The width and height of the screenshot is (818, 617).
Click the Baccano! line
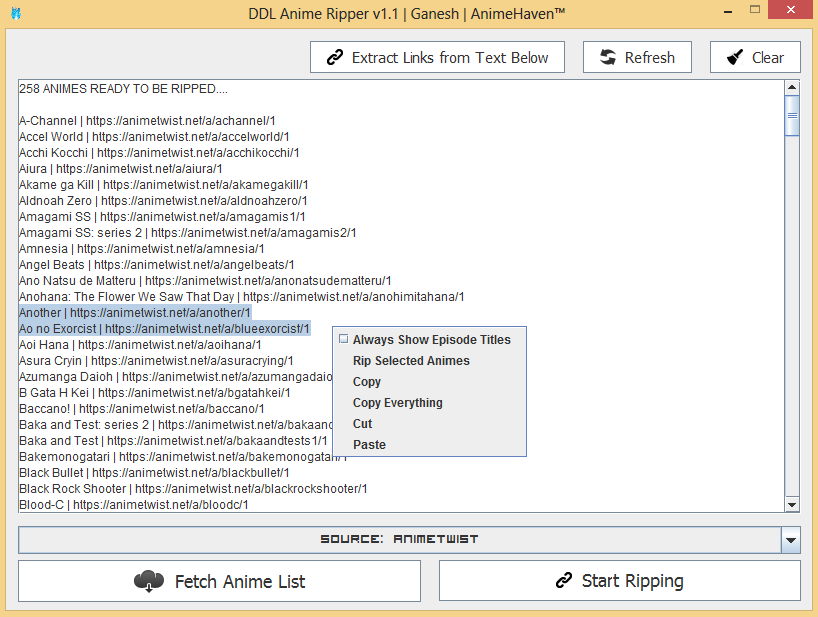coord(141,408)
